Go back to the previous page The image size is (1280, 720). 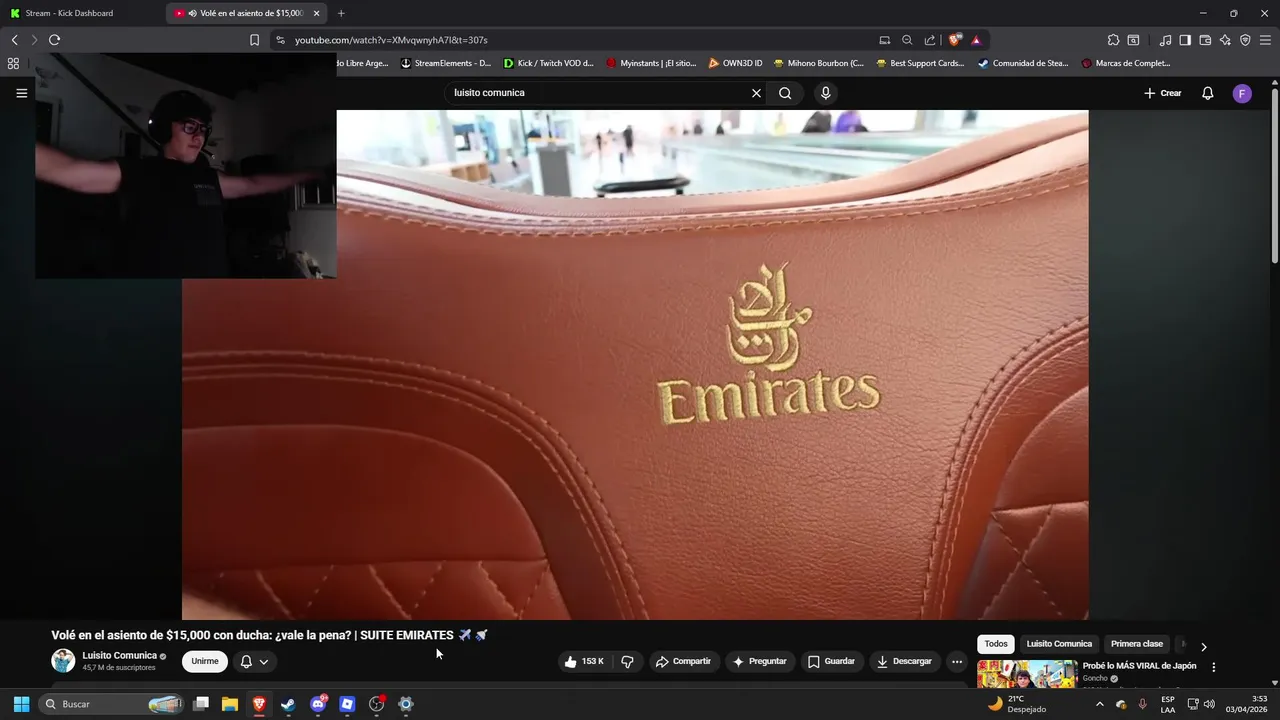(14, 40)
